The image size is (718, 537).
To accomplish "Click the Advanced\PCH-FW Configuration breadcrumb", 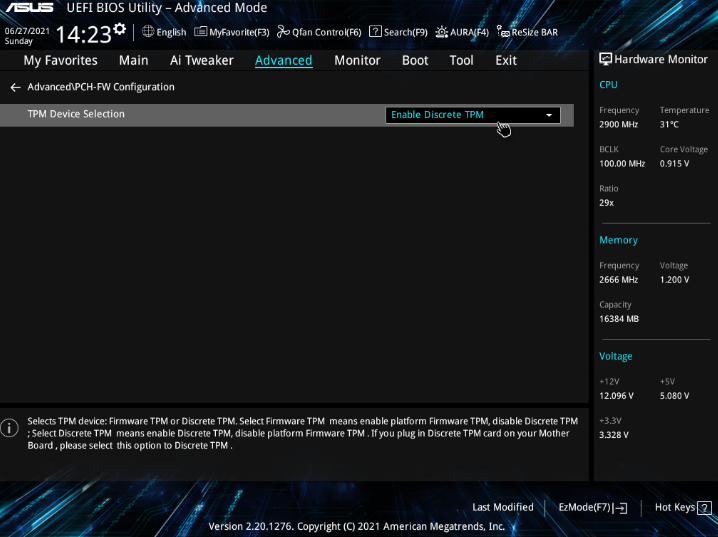I will point(101,87).
